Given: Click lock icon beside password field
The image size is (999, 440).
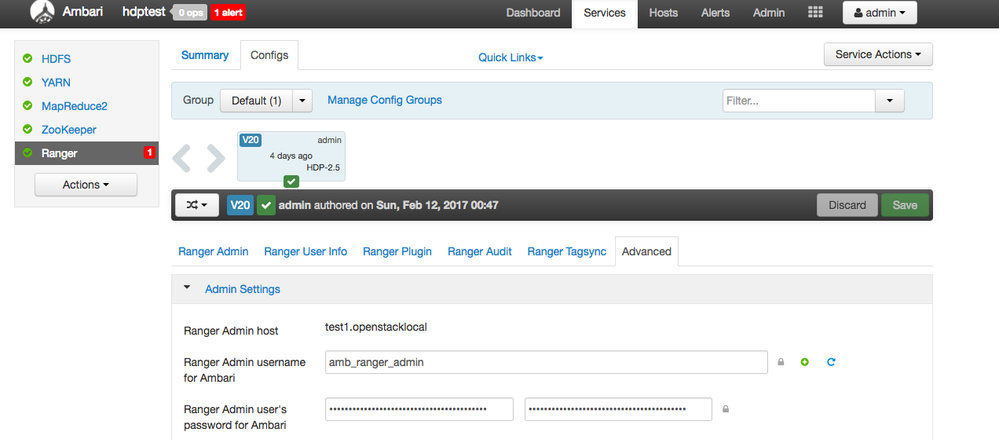Looking at the screenshot, I should pos(726,409).
